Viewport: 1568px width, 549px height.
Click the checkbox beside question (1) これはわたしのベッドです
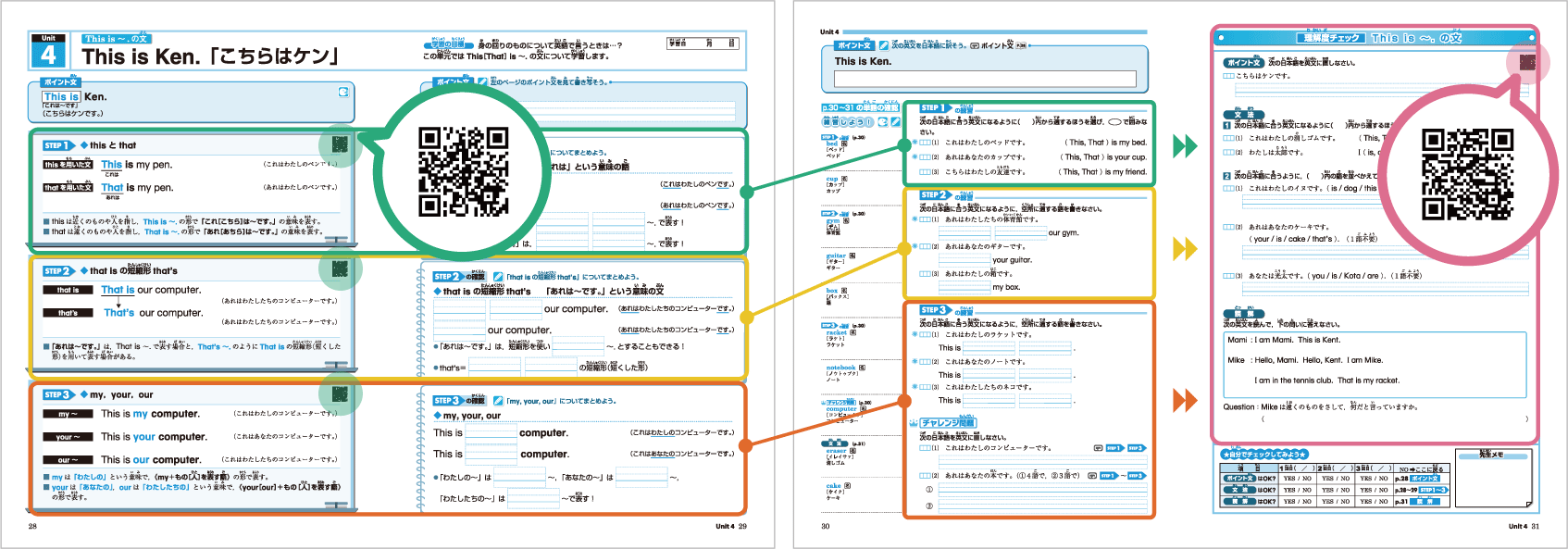tap(924, 143)
